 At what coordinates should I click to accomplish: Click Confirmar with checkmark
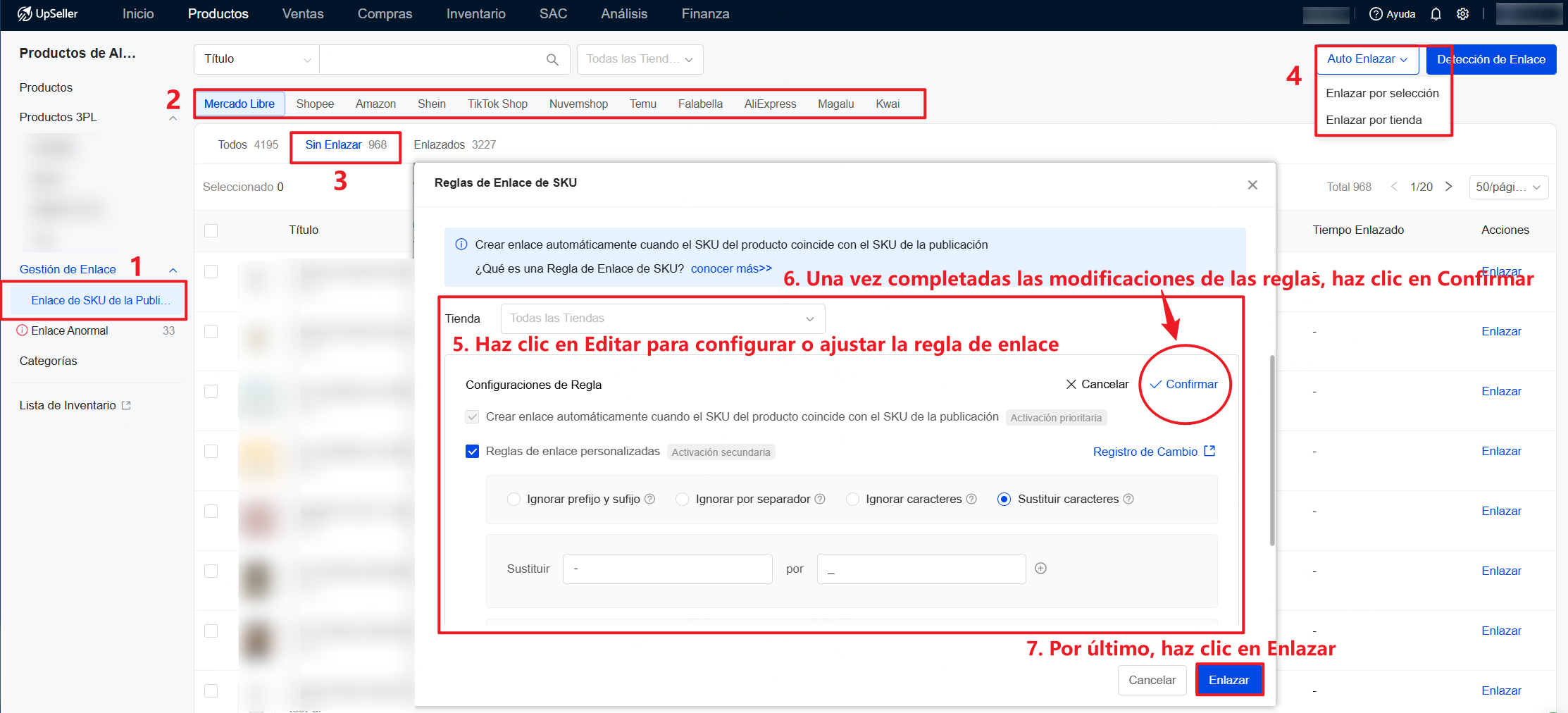point(1183,384)
